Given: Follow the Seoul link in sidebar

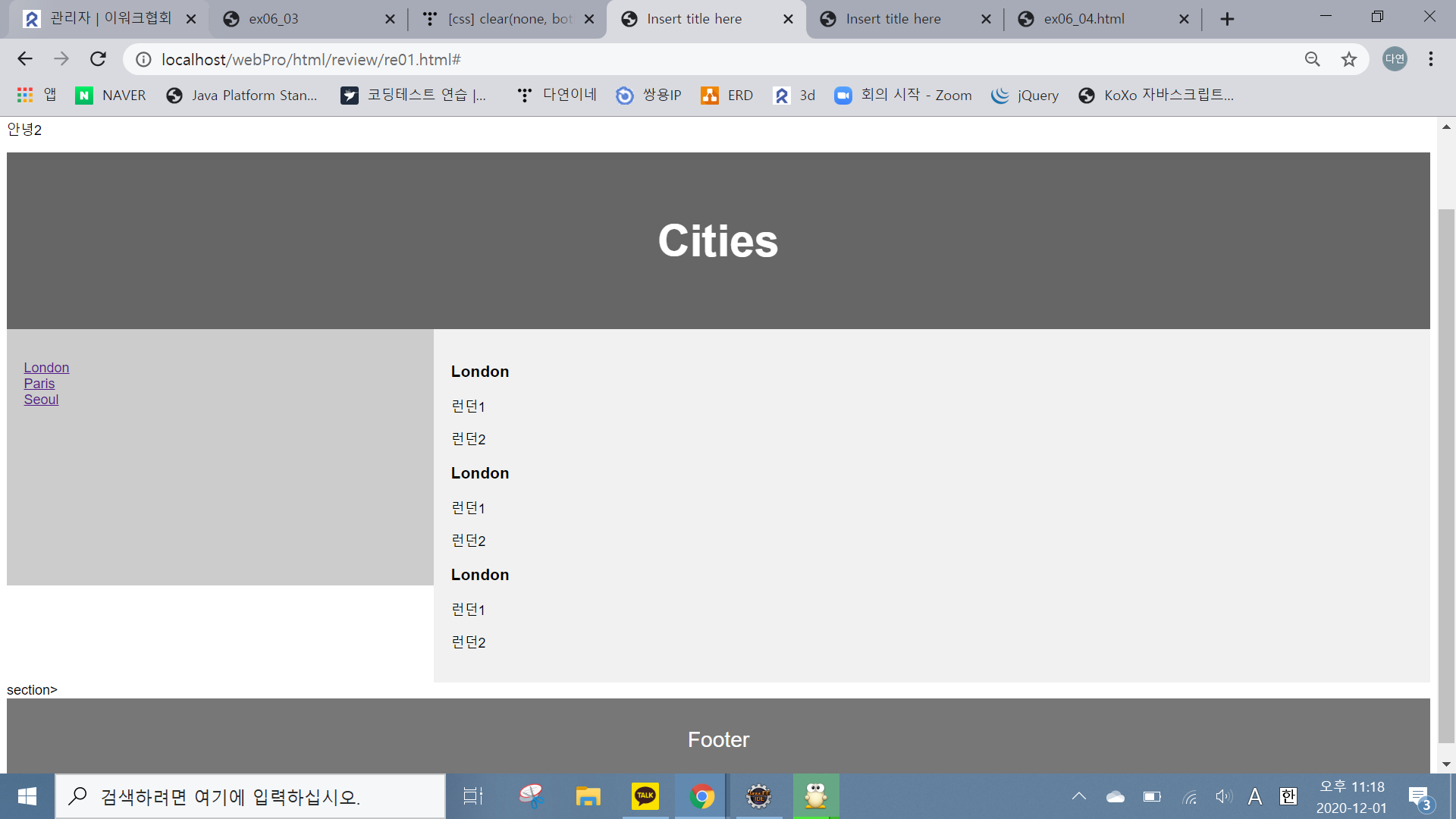Looking at the screenshot, I should pos(41,400).
